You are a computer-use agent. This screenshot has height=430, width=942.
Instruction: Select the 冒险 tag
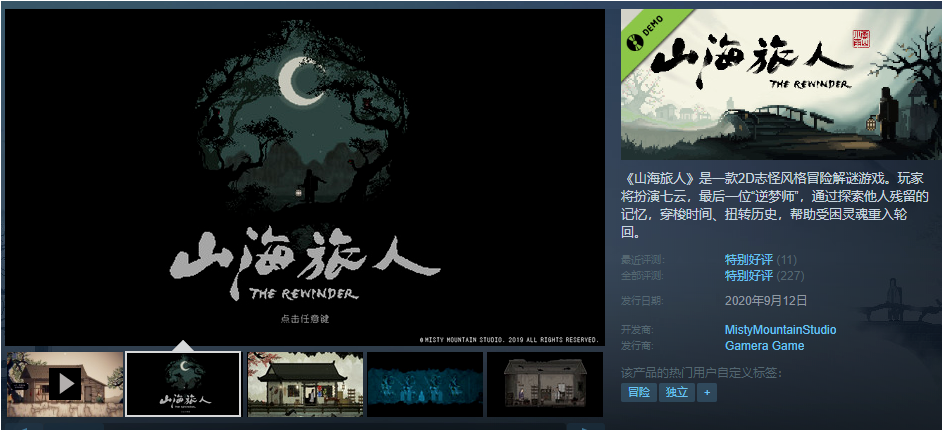[639, 392]
